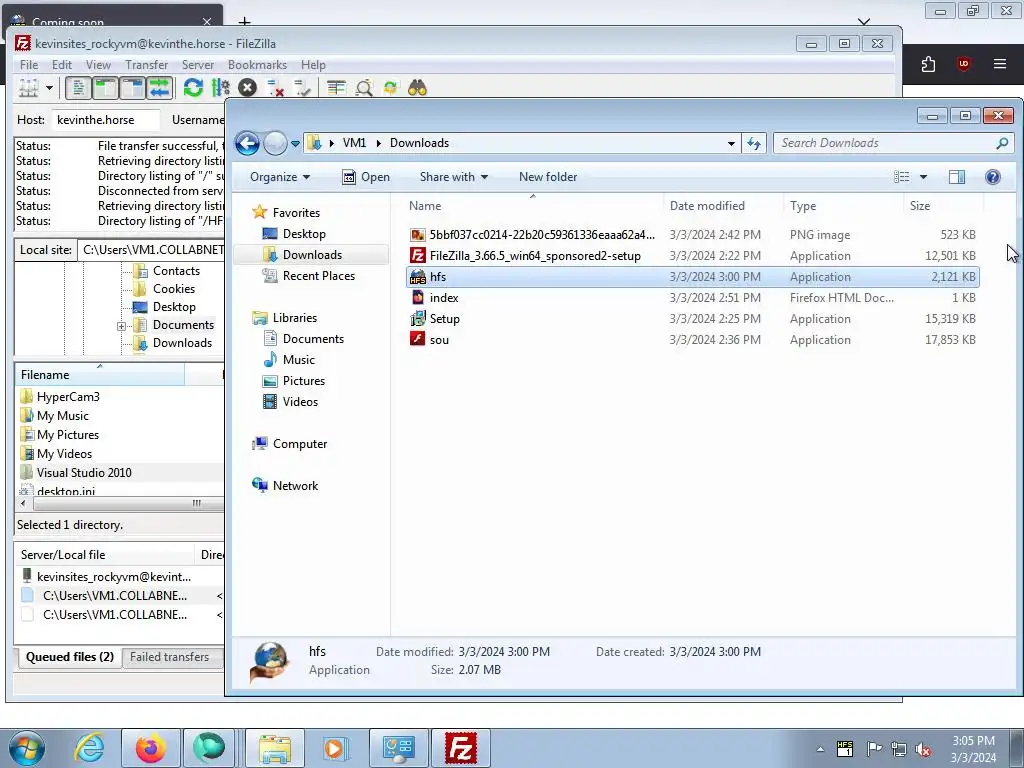This screenshot has height=768, width=1024.
Task: Refresh file and folder lists in FileZilla
Action: pyautogui.click(x=193, y=88)
